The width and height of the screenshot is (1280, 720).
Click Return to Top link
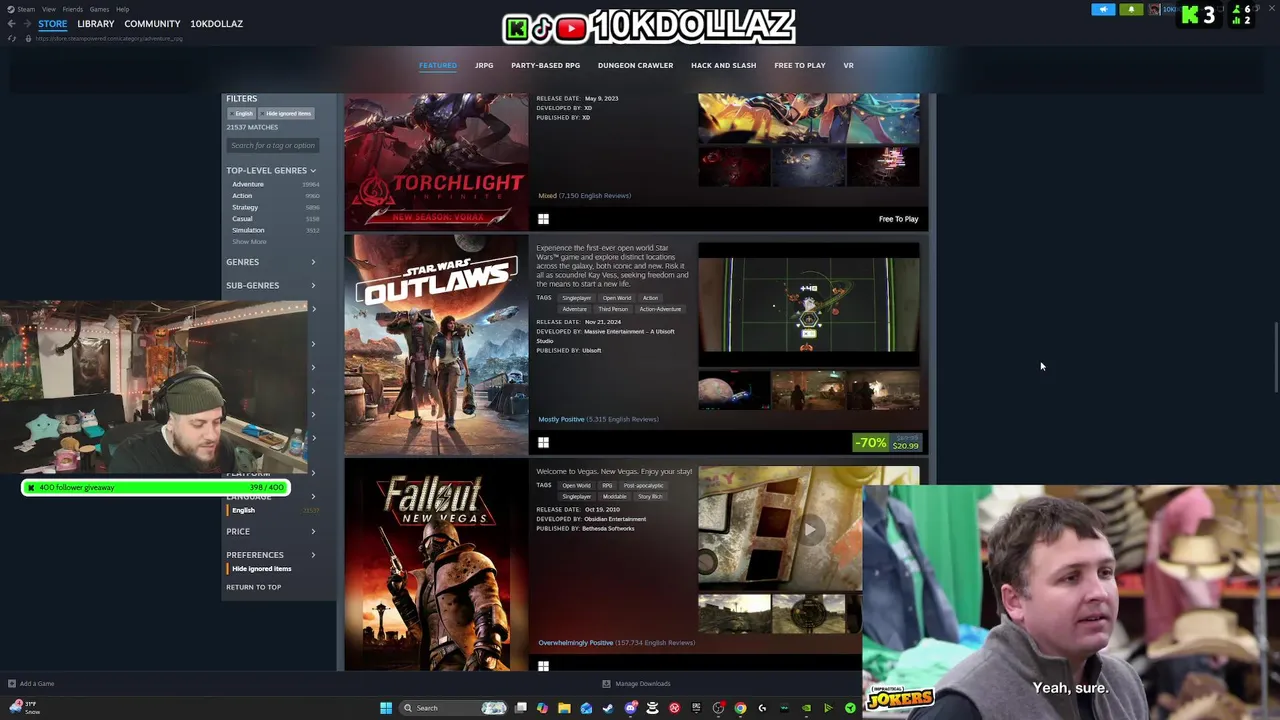click(253, 587)
